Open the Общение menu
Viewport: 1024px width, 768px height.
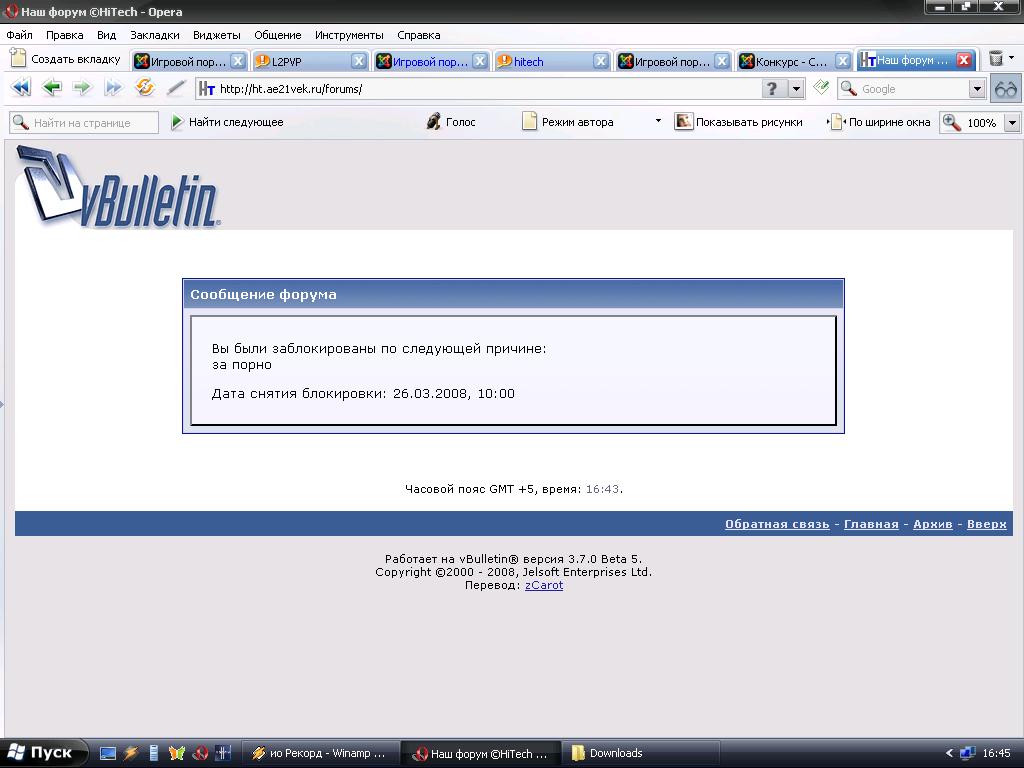click(278, 35)
